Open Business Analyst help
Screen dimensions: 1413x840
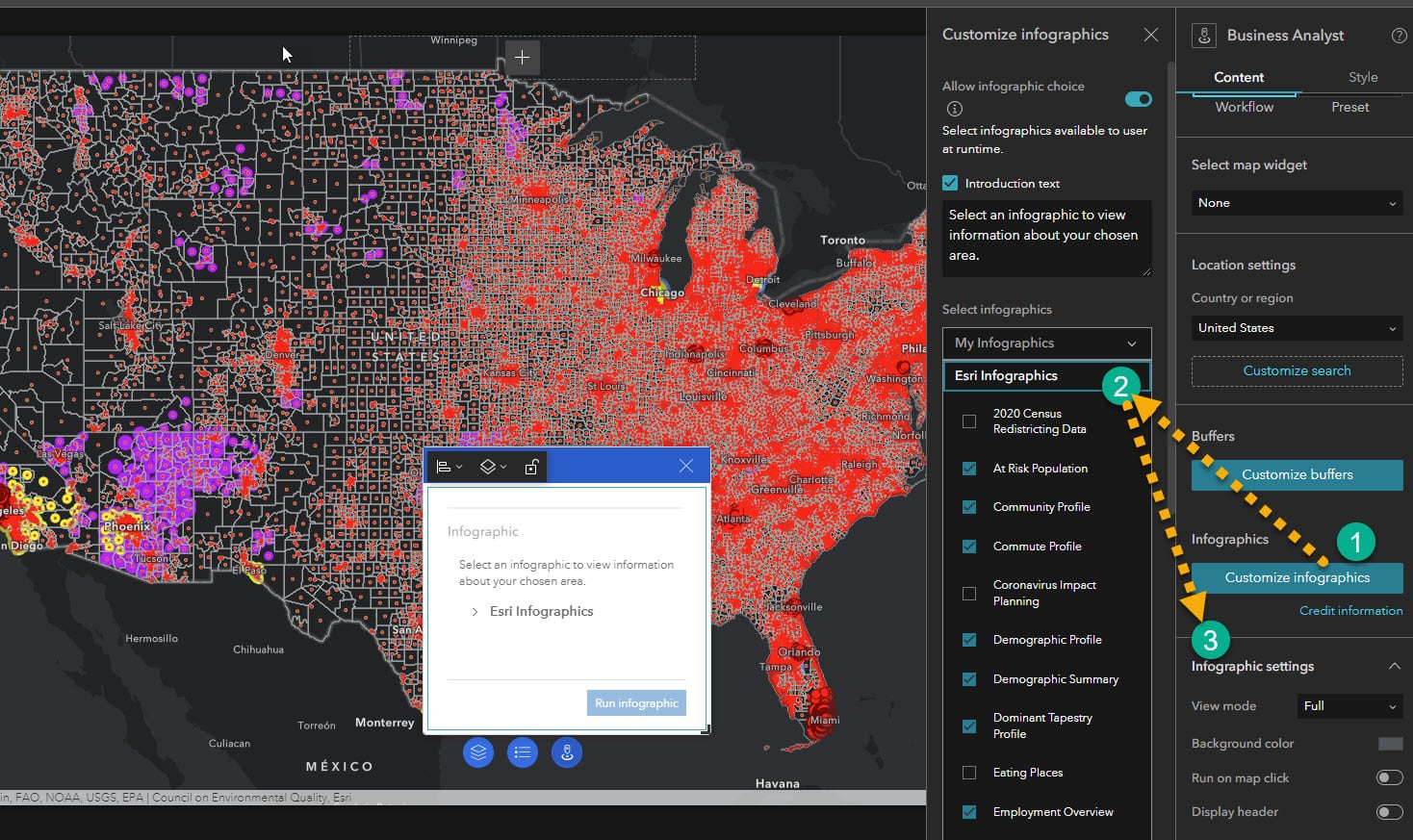point(1400,36)
